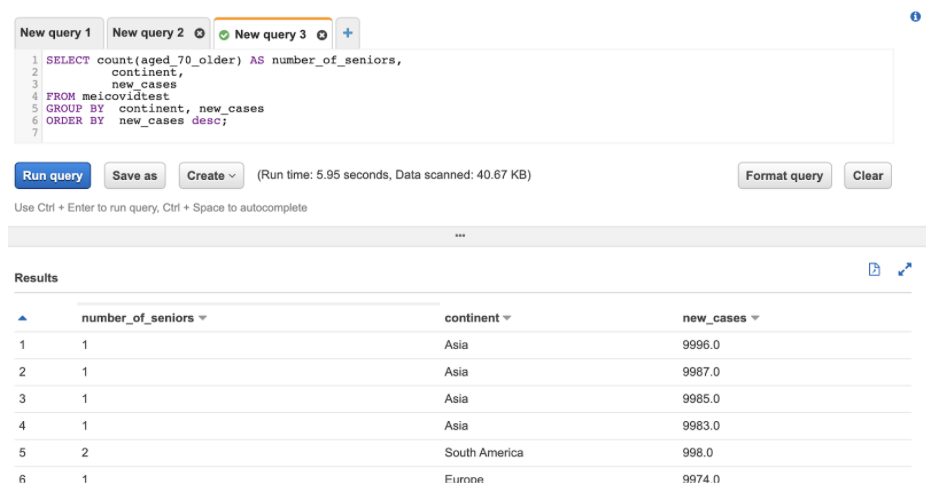Download results using the file icon
The height and width of the screenshot is (492, 938).
tap(874, 269)
